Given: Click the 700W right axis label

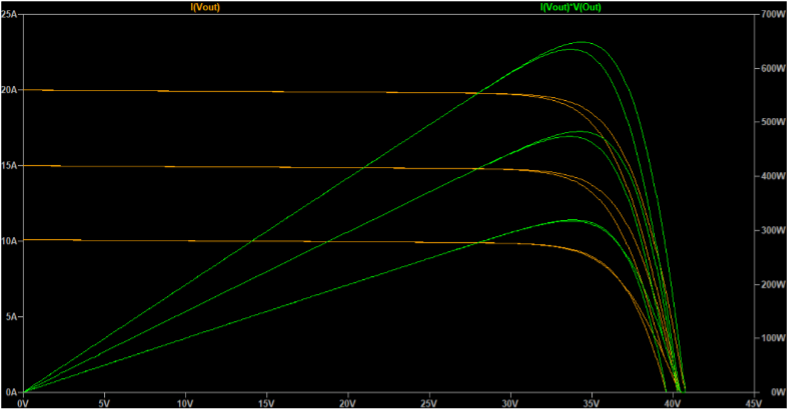Looking at the screenshot, I should pos(772,14).
